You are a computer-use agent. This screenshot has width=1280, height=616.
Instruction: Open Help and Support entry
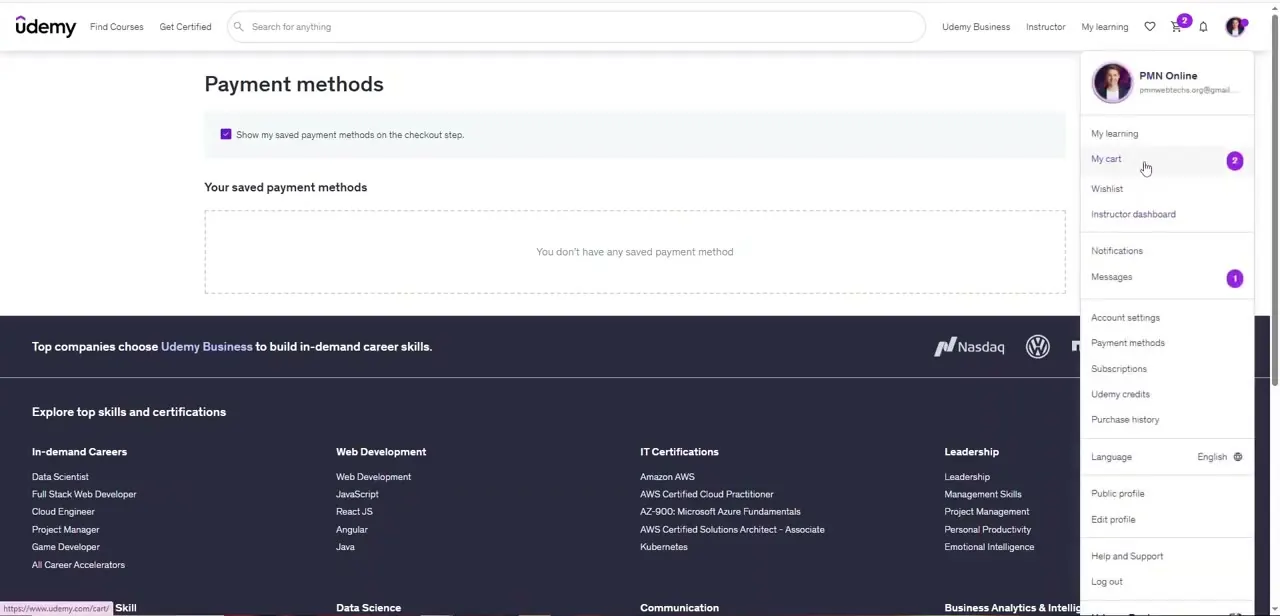coord(1127,556)
